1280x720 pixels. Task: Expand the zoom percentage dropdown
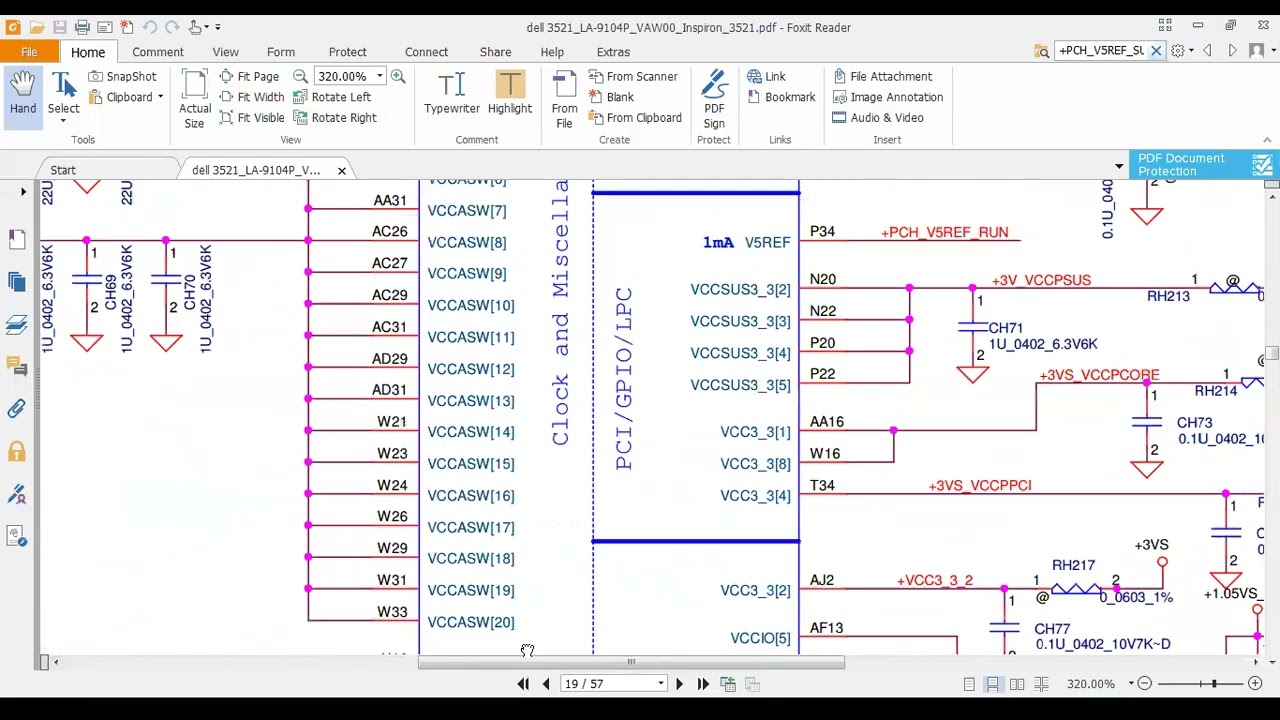[x=379, y=76]
